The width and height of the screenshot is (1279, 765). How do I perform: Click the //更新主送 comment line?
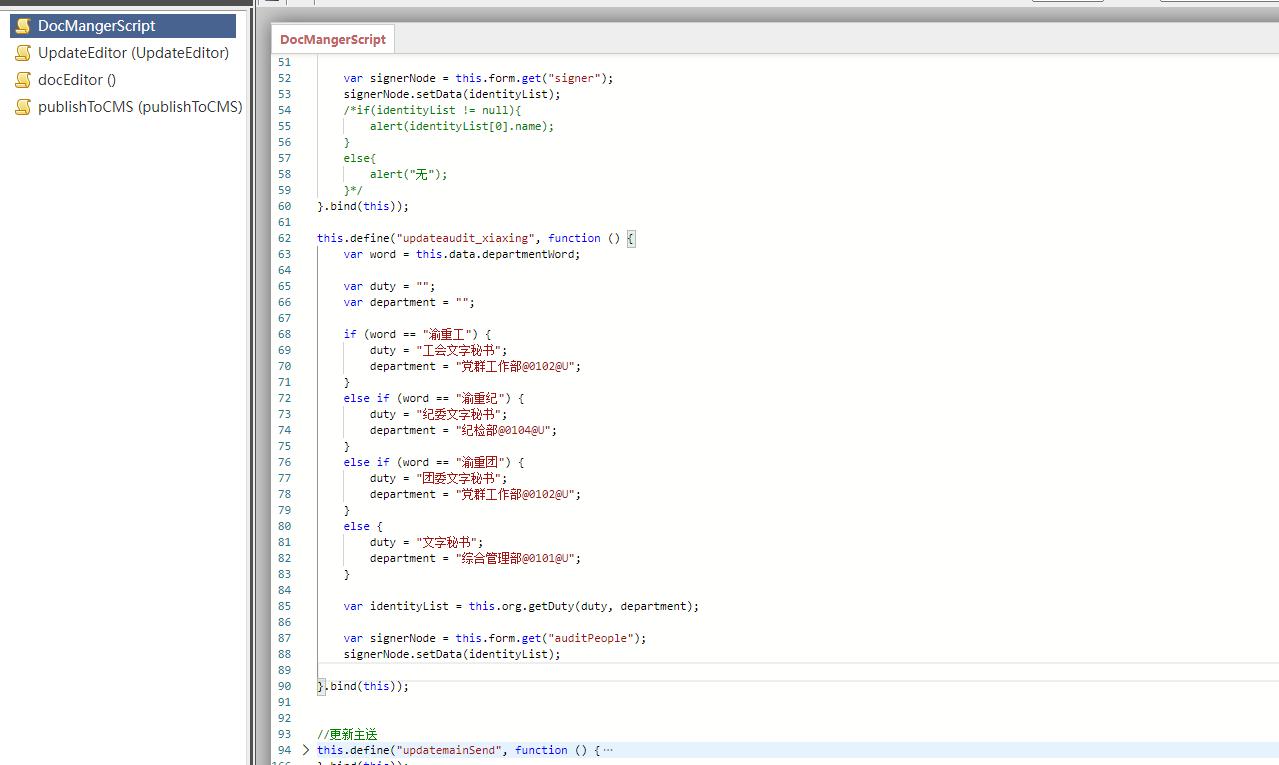(x=347, y=734)
